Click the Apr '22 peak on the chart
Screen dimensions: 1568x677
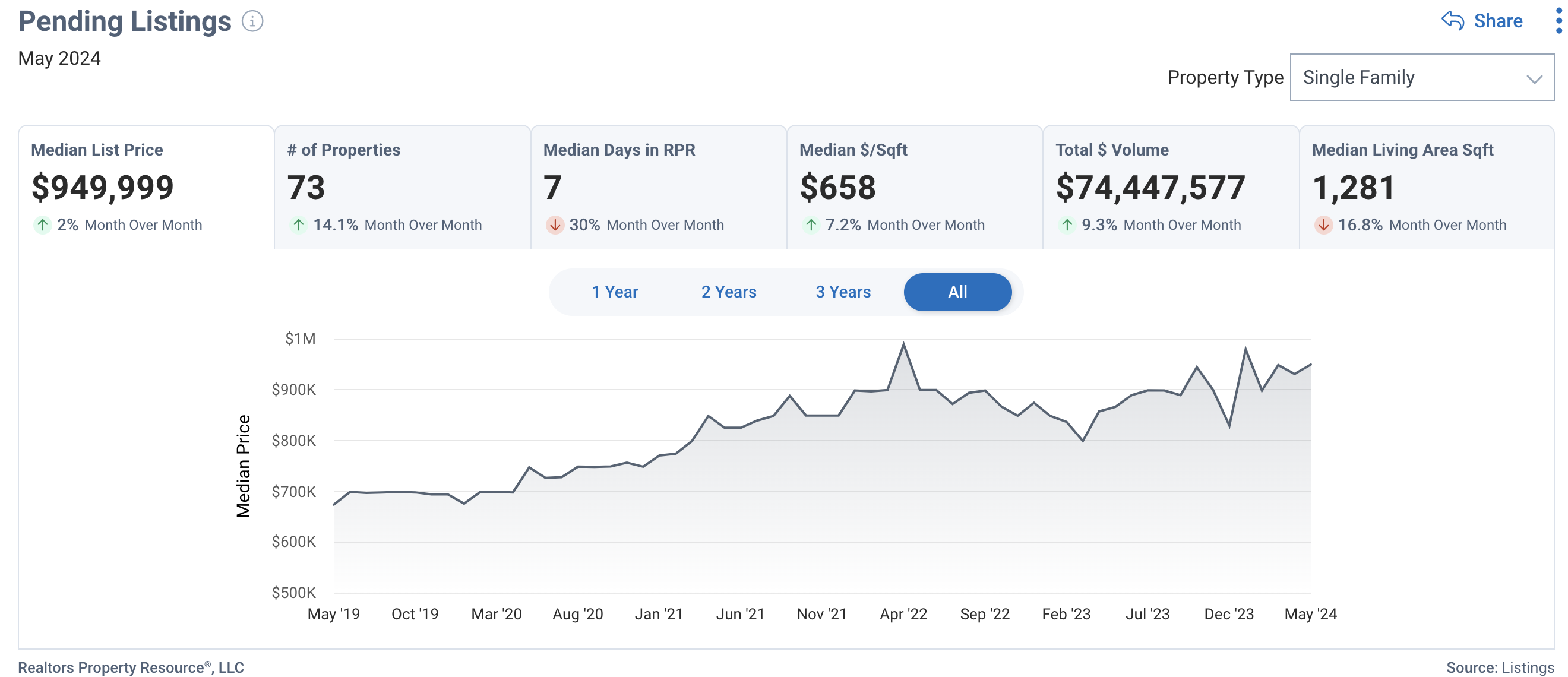pyautogui.click(x=903, y=344)
